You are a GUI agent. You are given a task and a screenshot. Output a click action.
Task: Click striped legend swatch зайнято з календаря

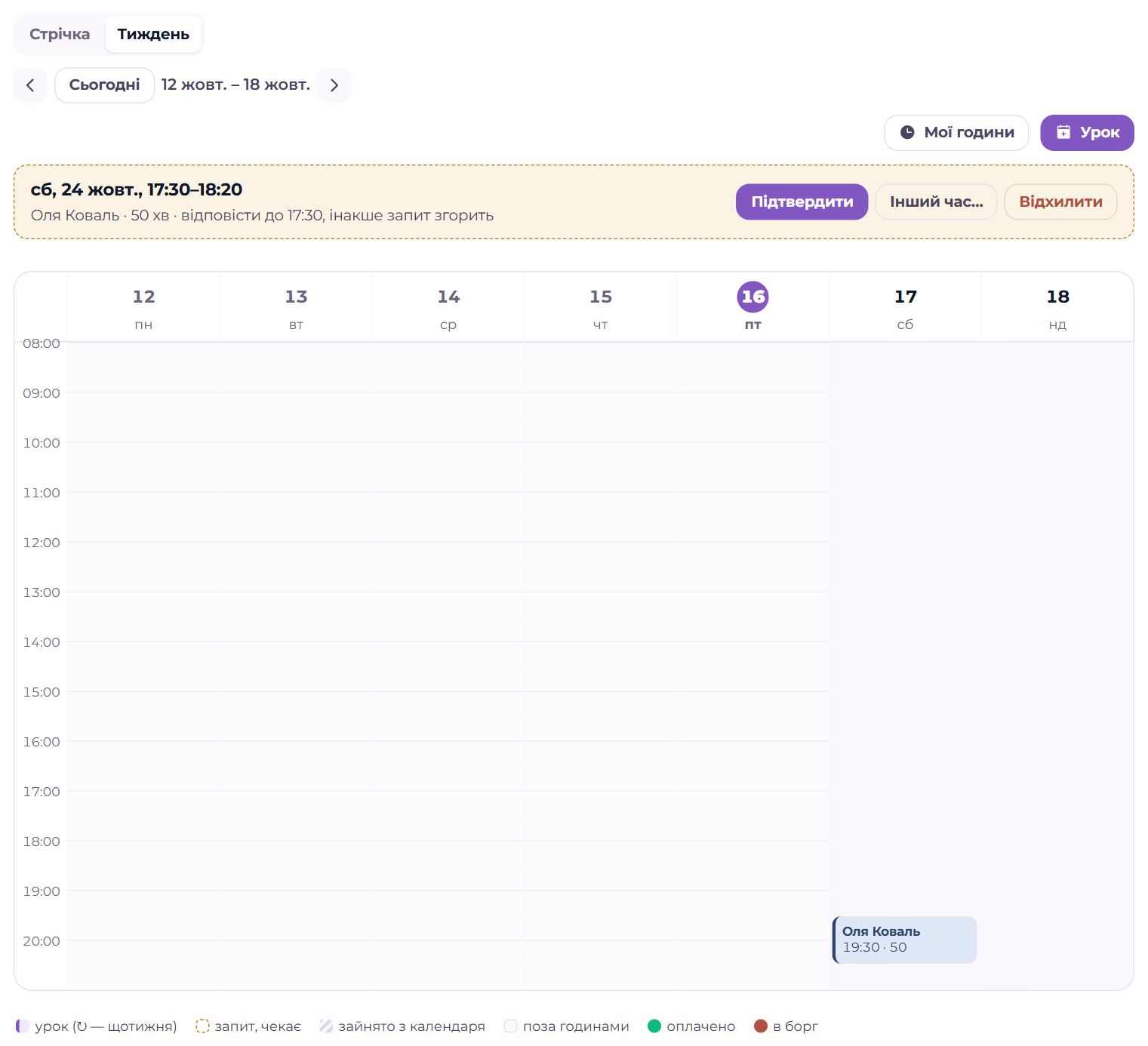[326, 1026]
